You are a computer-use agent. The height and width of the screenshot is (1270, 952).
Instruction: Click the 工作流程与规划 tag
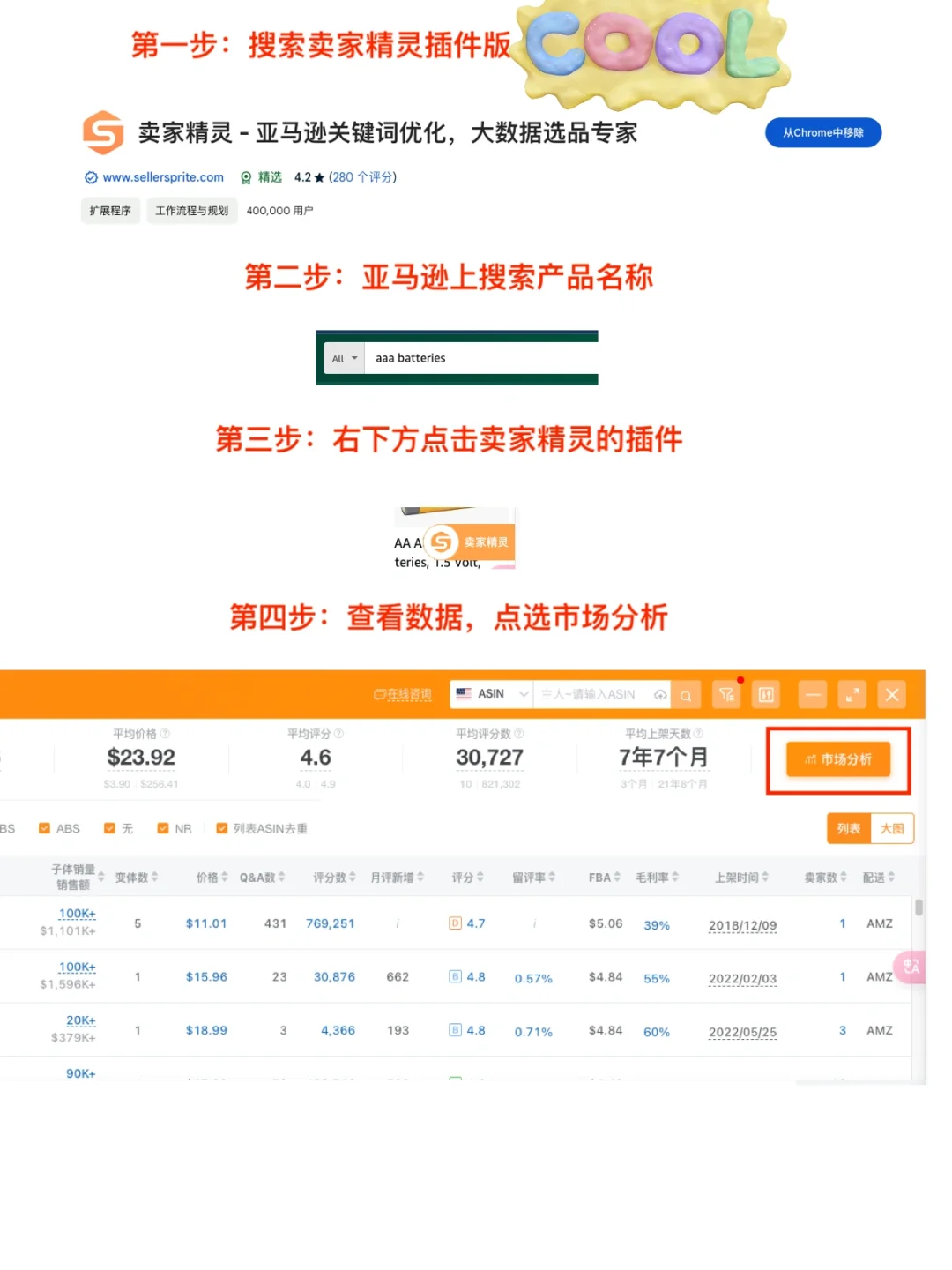coord(192,211)
